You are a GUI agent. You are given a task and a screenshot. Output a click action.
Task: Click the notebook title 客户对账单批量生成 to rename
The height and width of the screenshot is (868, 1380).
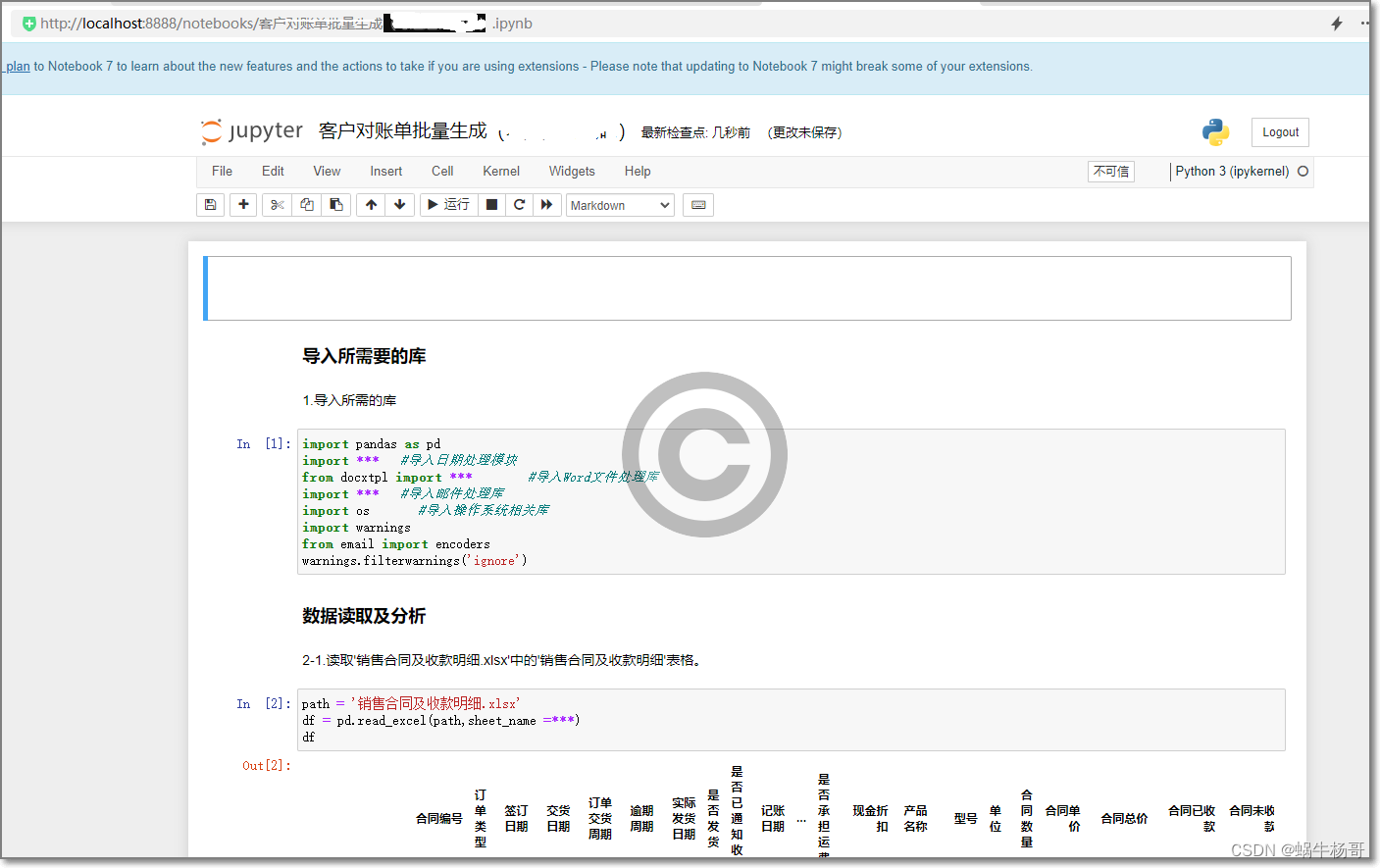402,131
